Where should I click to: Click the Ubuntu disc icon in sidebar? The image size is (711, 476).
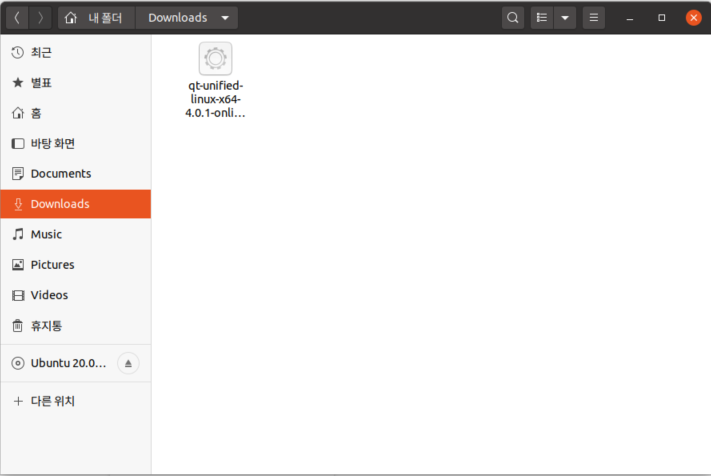coord(18,363)
